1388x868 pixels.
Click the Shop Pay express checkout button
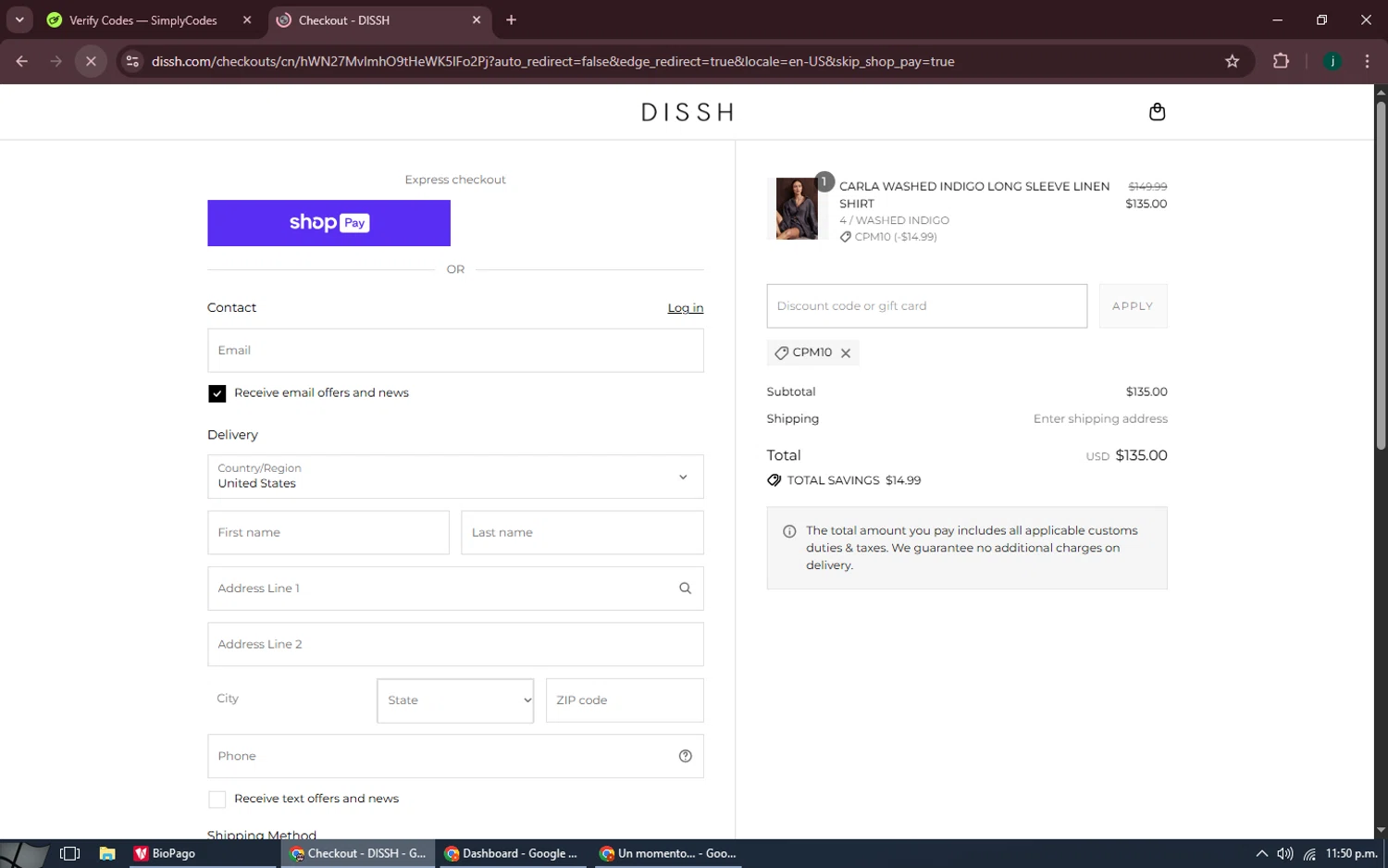(328, 223)
